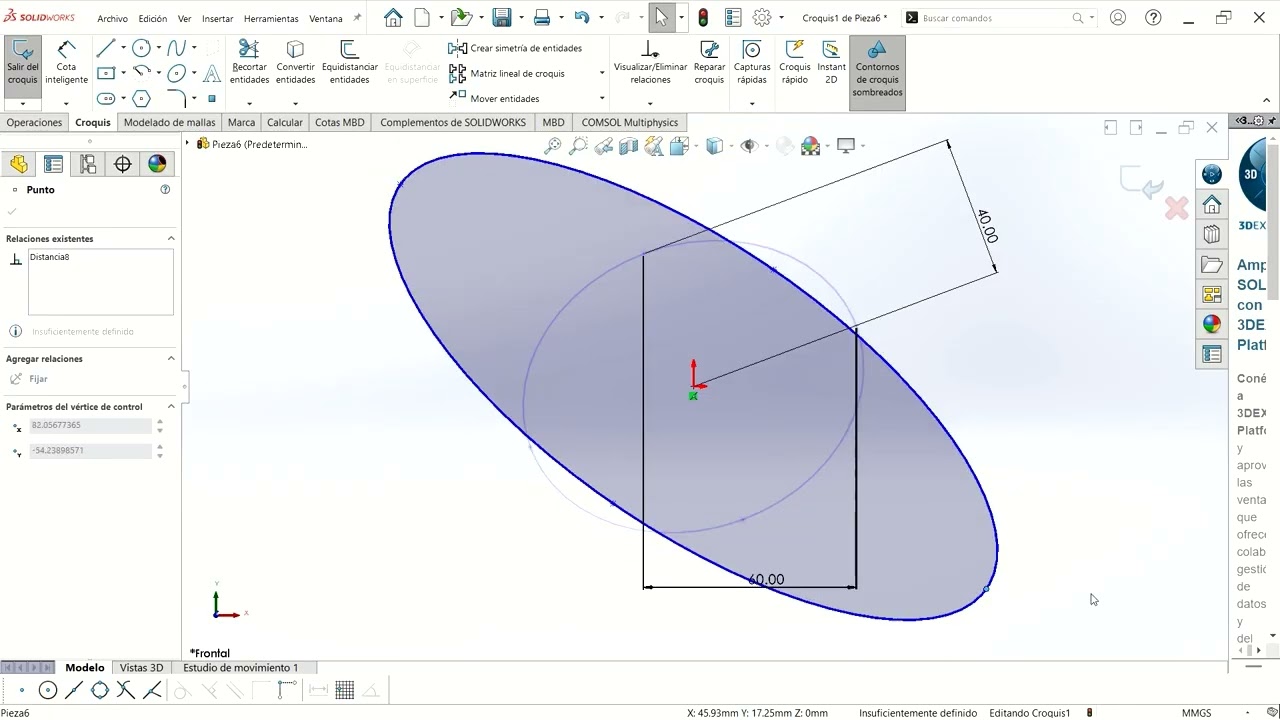This screenshot has width=1280, height=720.
Task: Click Capturas rápidas tool
Action: click(x=752, y=63)
